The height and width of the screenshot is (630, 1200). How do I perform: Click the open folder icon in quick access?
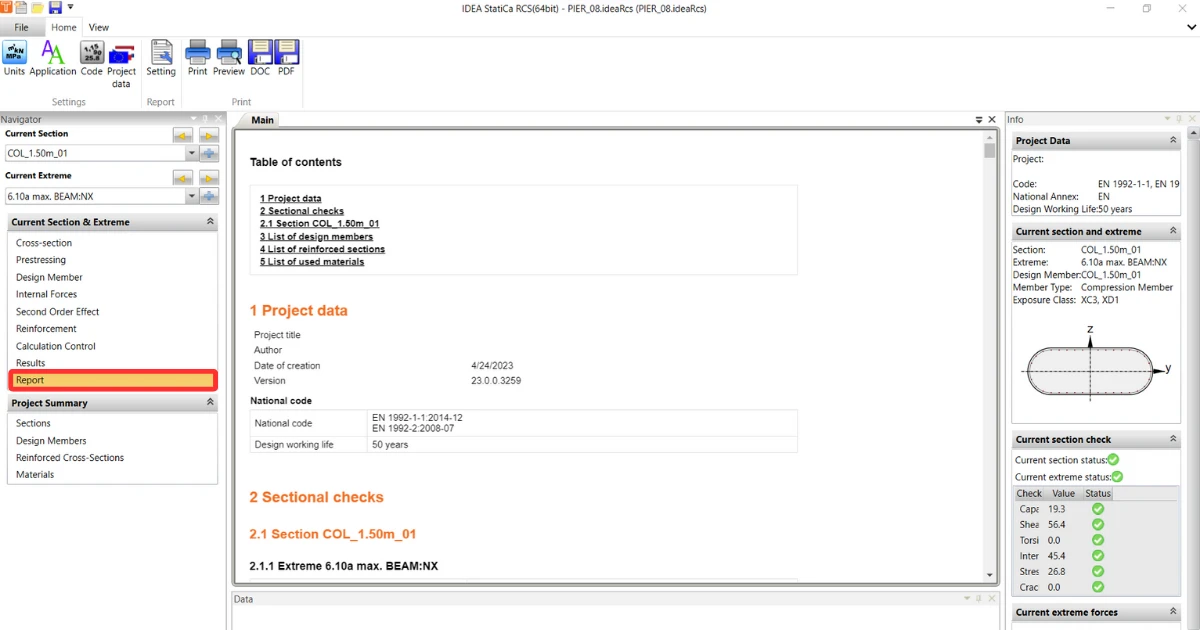pos(37,7)
